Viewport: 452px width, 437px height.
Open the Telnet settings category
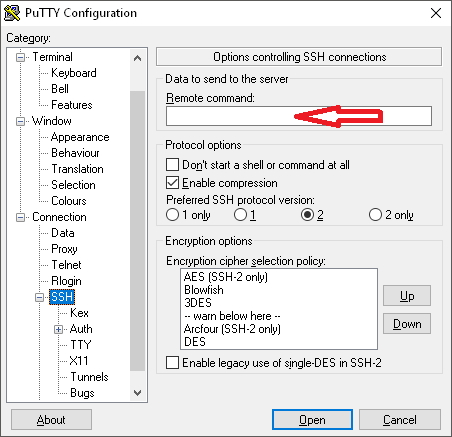pos(66,265)
